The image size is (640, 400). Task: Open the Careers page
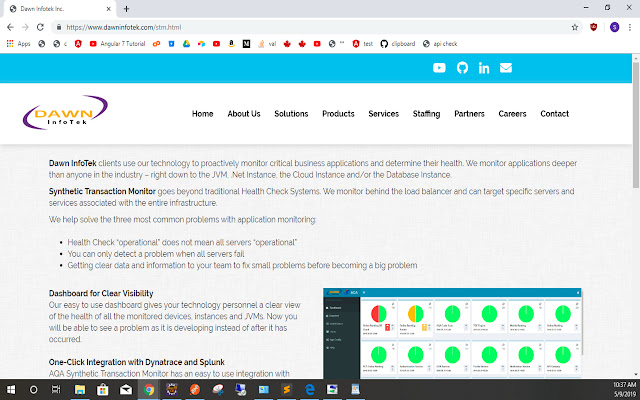(512, 114)
